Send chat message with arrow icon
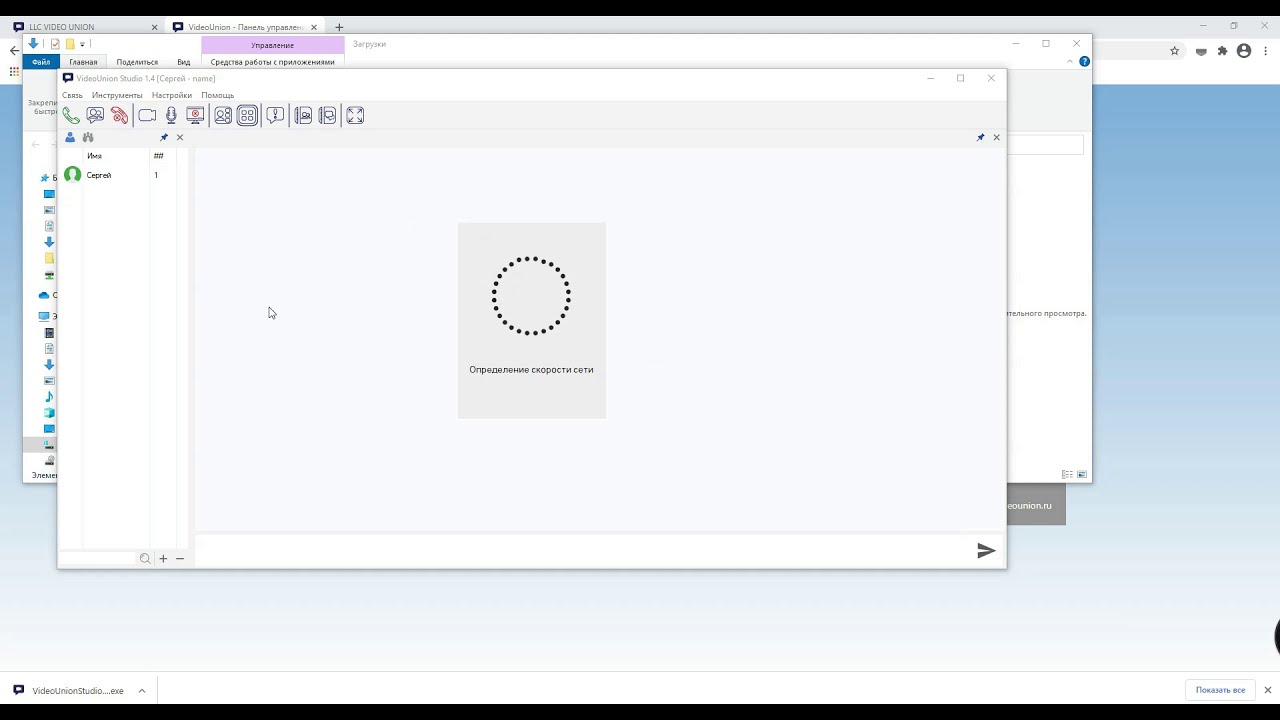Screen dimensions: 1280x720 coord(986,550)
